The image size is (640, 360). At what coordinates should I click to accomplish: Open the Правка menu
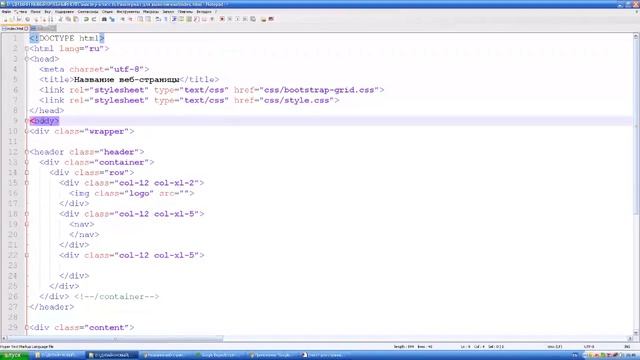click(x=20, y=12)
